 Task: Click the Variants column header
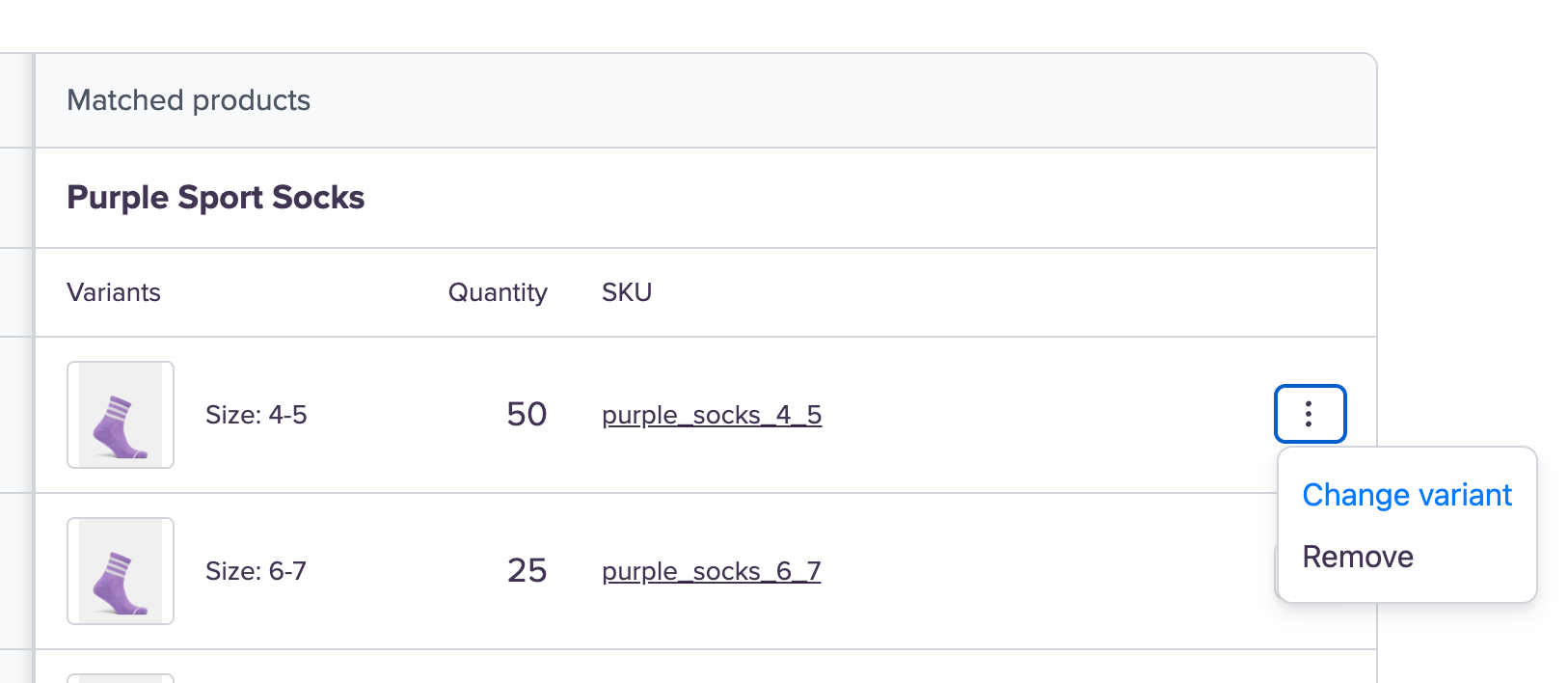point(114,292)
